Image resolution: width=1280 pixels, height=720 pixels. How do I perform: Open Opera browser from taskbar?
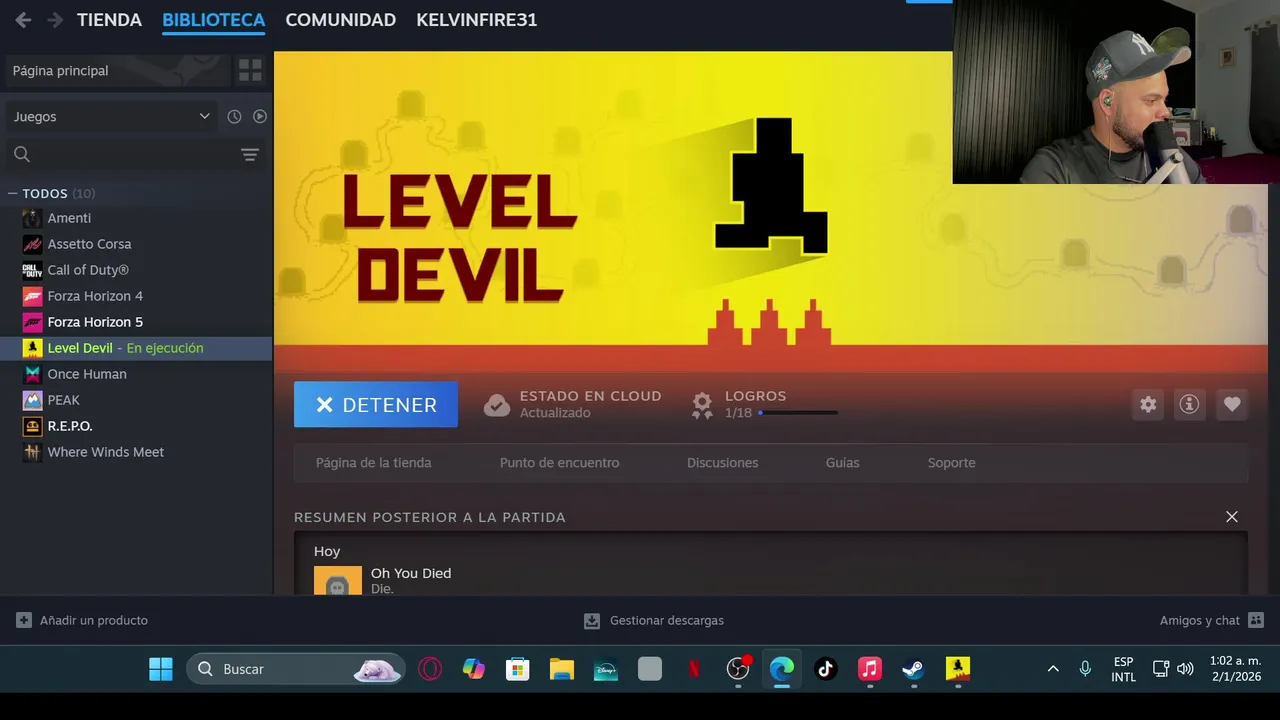(430, 669)
